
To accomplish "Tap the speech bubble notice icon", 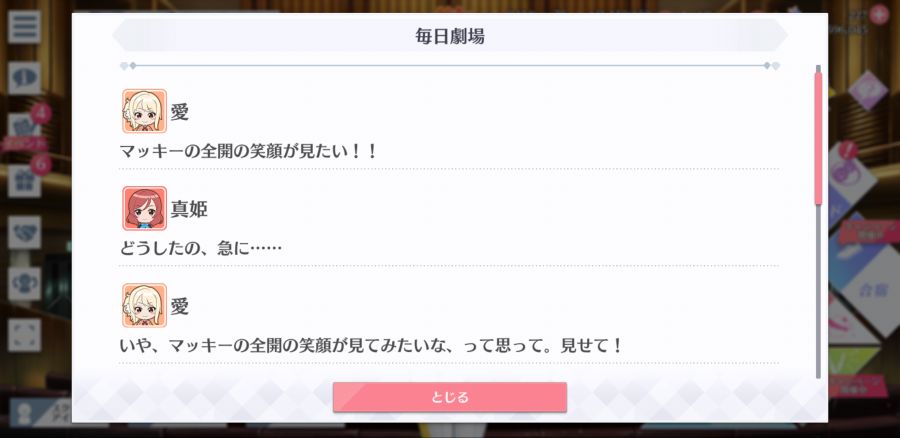I will coord(24,78).
